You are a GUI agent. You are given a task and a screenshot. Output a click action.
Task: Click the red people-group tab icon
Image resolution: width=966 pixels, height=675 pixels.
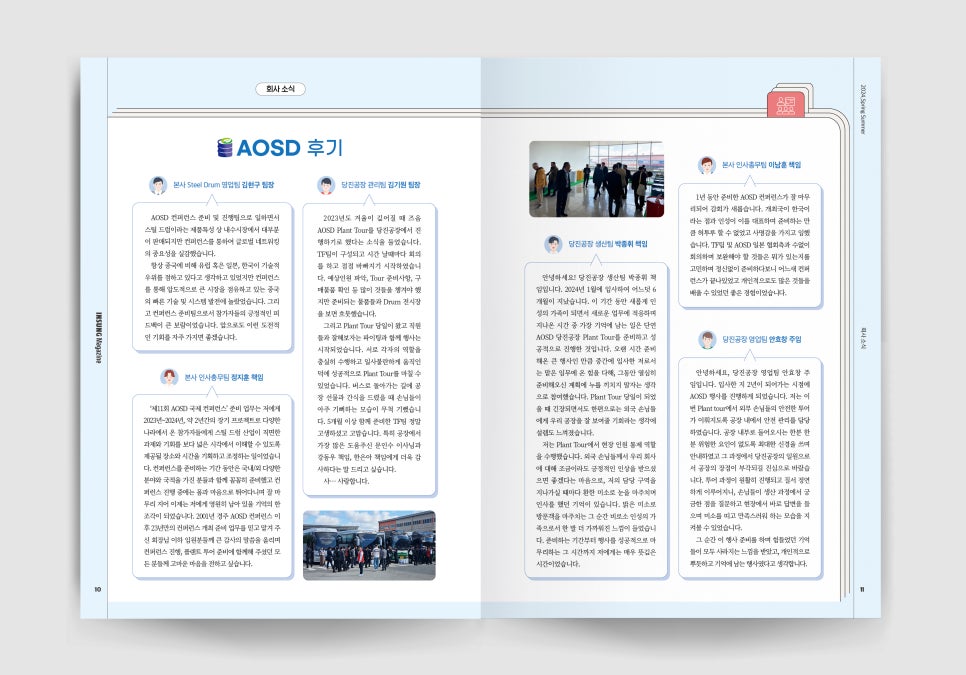[785, 105]
